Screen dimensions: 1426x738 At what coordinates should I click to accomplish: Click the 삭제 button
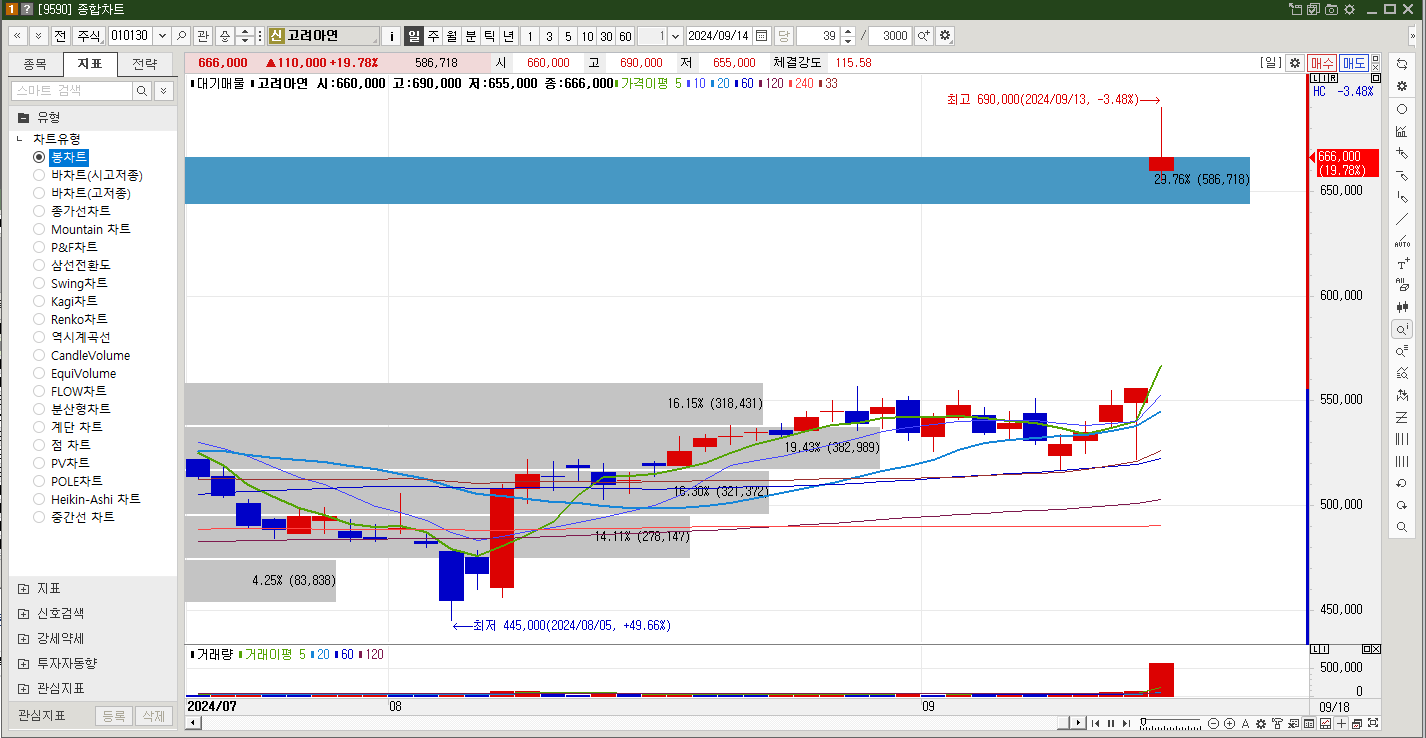152,716
